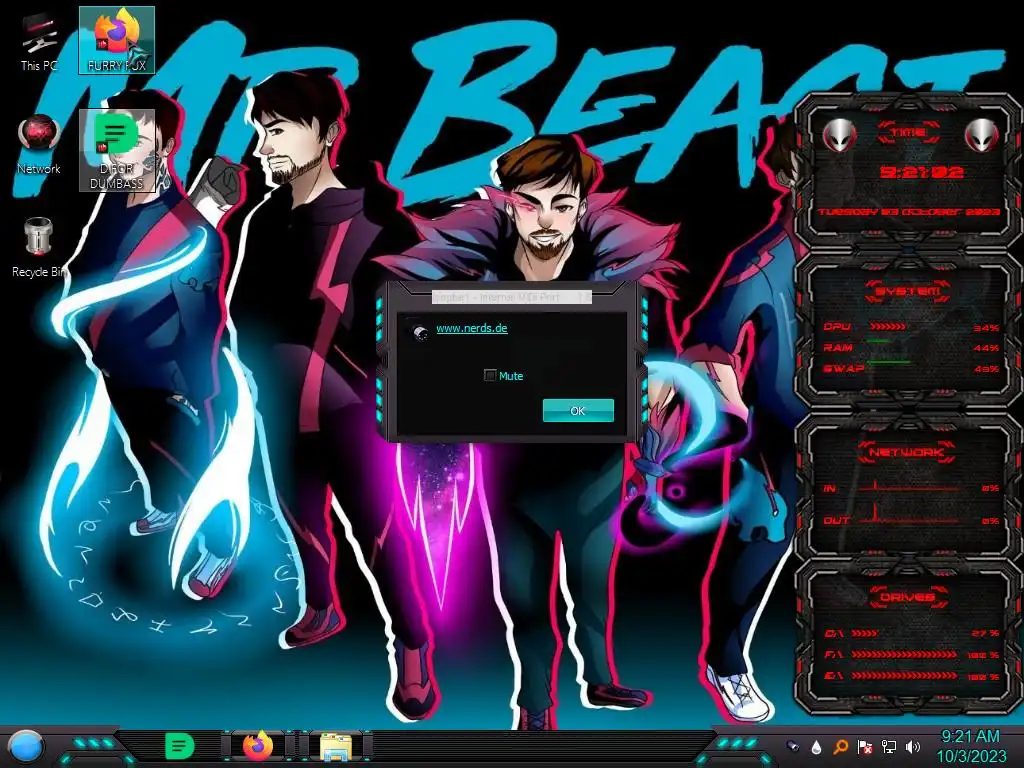Click the volume speaker tray icon
Screen dimensions: 1024x768
(x=913, y=746)
